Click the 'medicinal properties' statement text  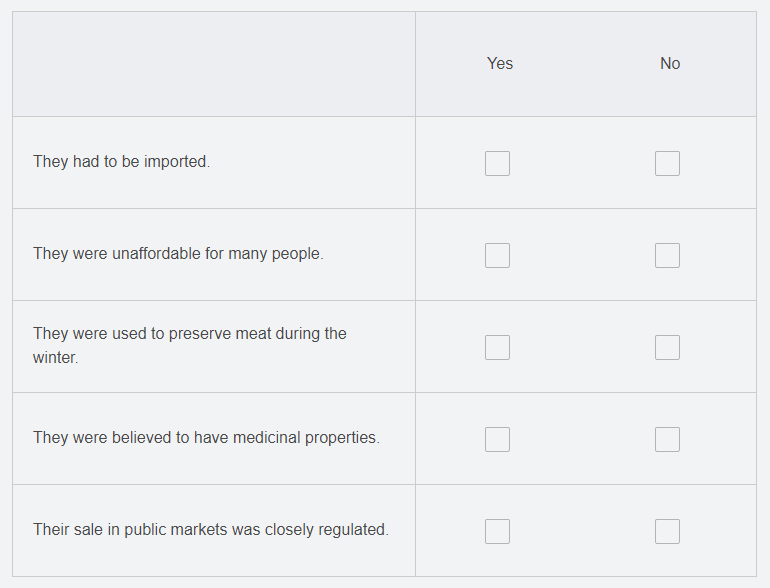pyautogui.click(x=206, y=438)
